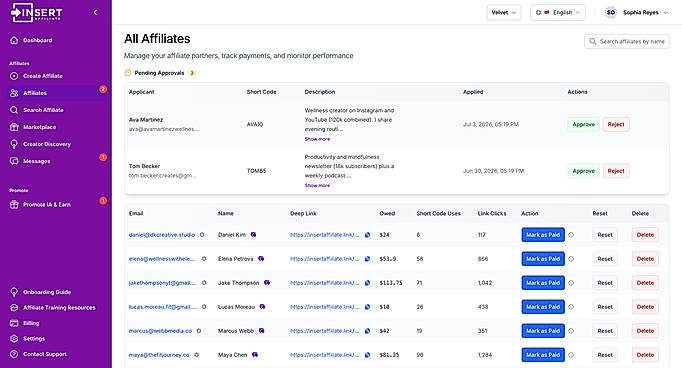The height and width of the screenshot is (368, 682).
Task: Expand Ava Martinez description with Show more
Action: pos(317,139)
